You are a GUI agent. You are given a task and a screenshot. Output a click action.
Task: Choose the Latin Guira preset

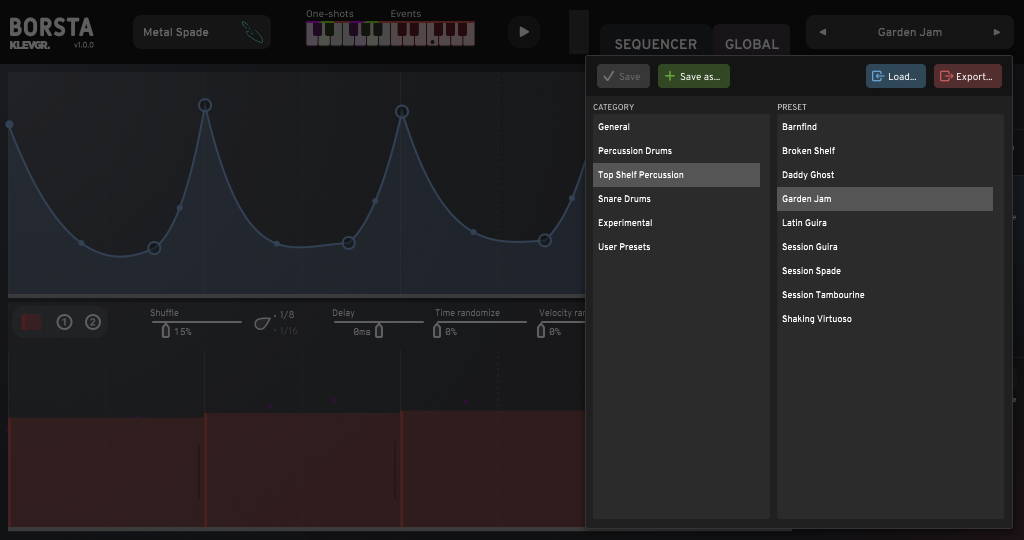(x=885, y=223)
